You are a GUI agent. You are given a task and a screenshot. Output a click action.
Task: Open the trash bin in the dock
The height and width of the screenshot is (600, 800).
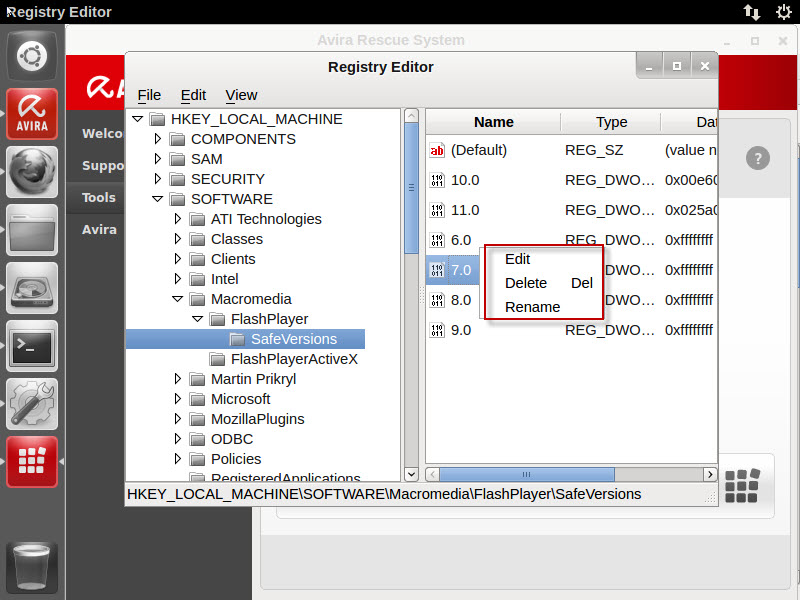32,566
